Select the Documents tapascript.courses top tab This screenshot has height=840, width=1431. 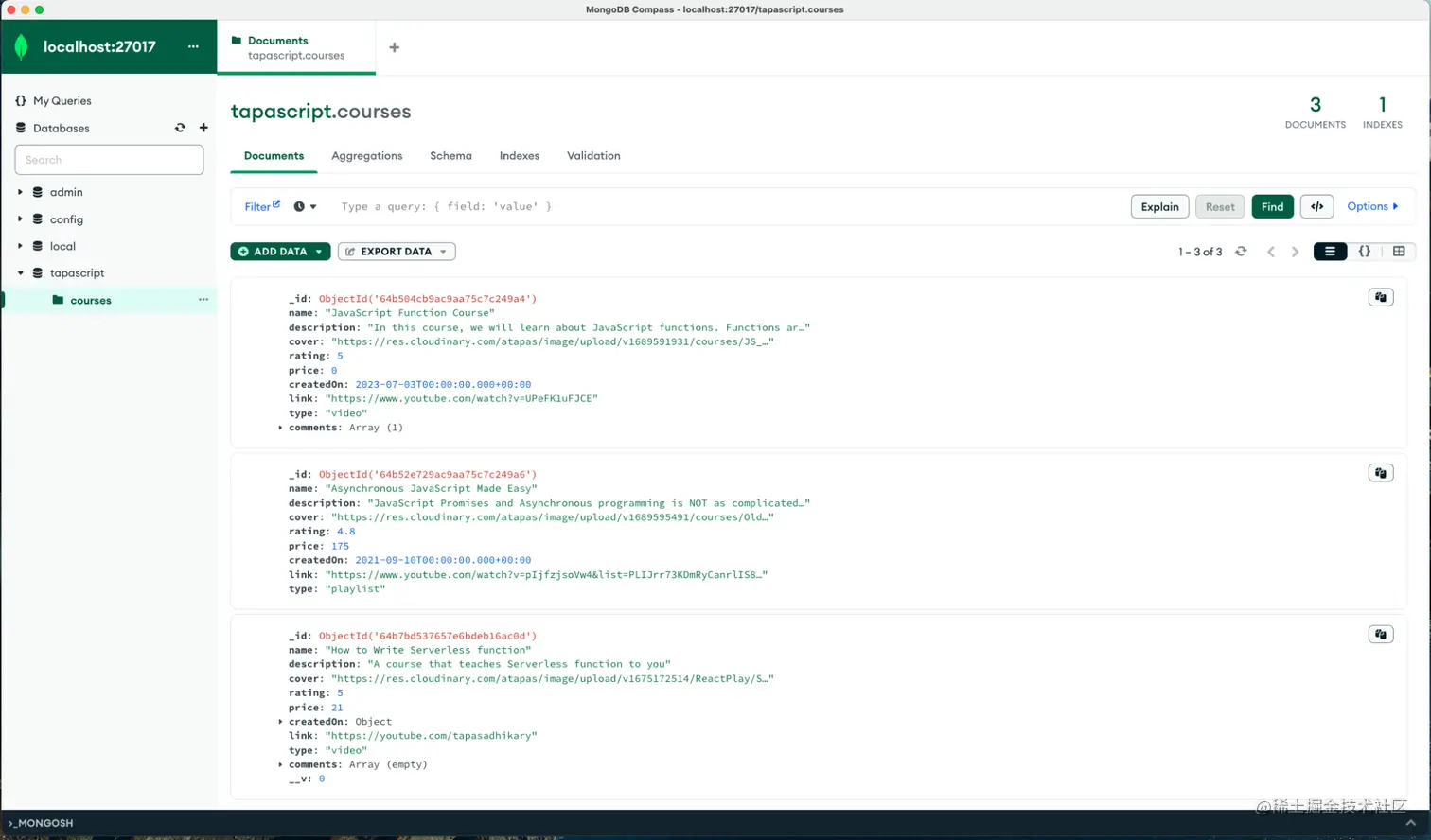[x=296, y=47]
